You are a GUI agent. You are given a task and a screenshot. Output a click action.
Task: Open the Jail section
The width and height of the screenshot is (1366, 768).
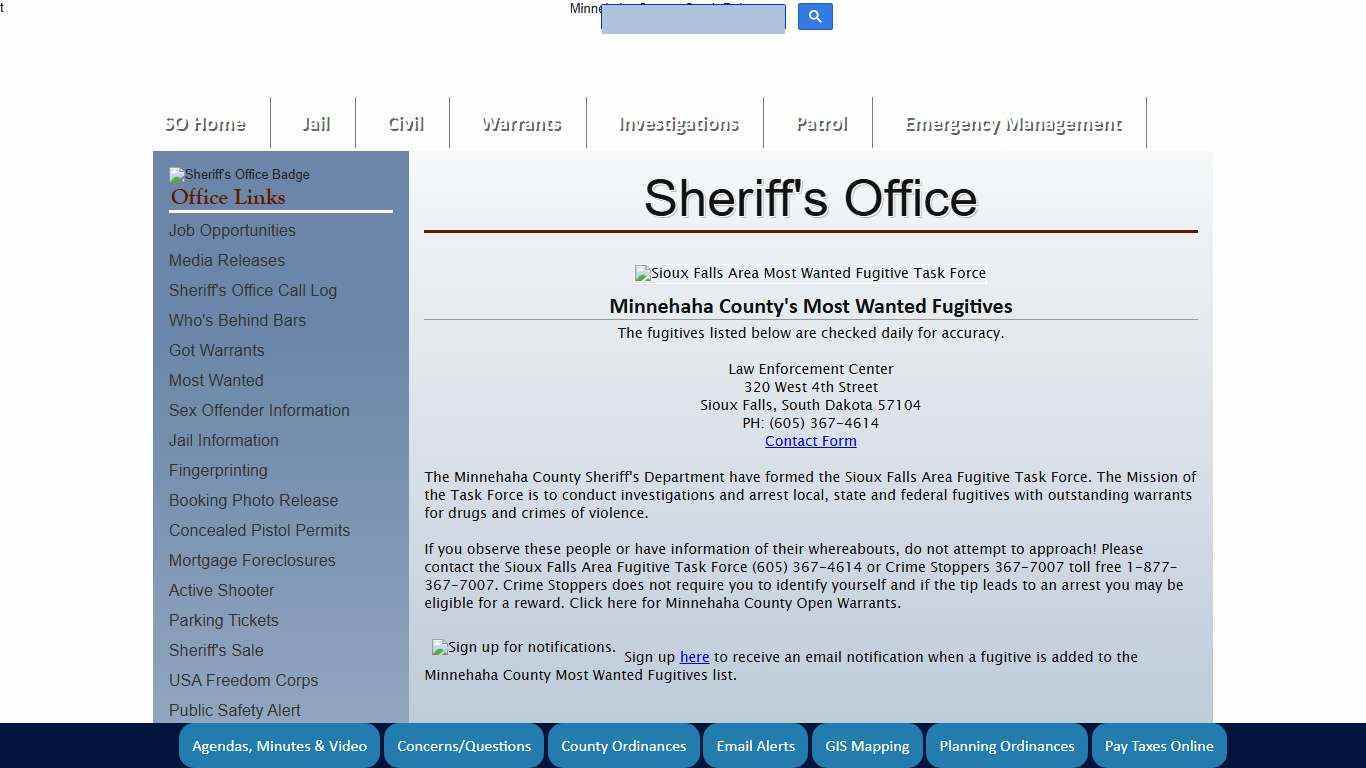pos(314,123)
